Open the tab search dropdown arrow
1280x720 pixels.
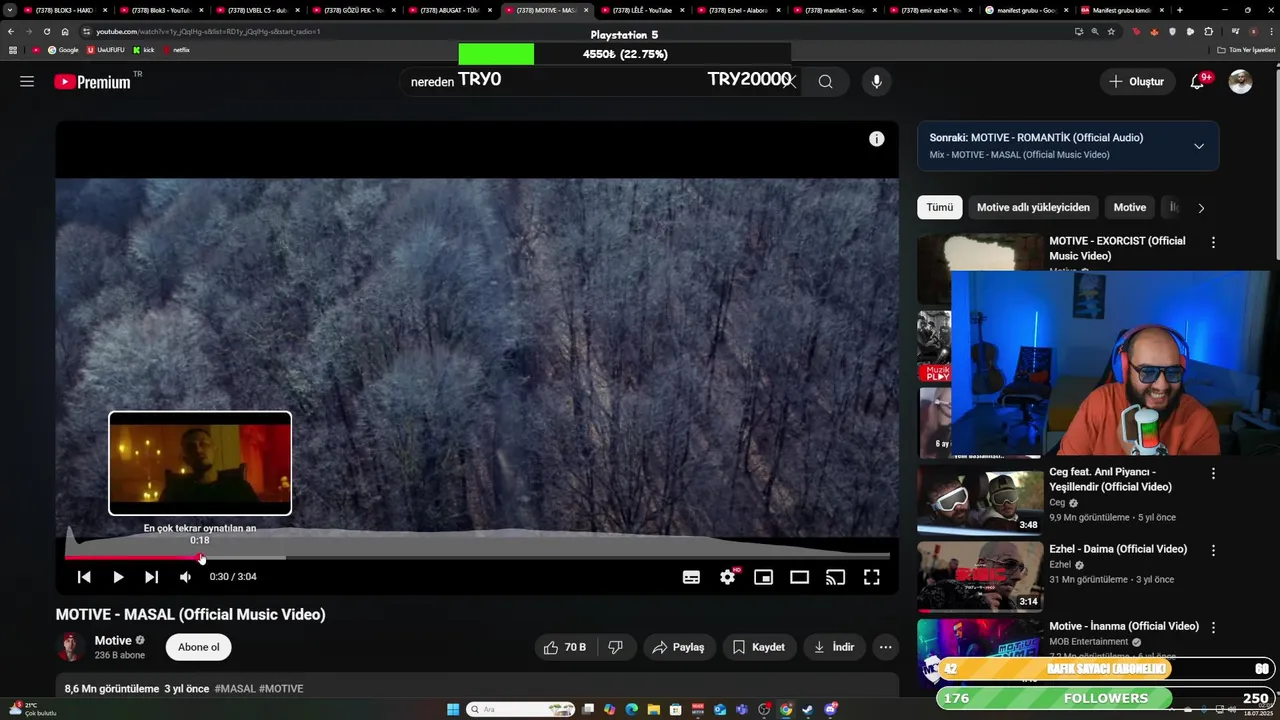click(x=10, y=10)
